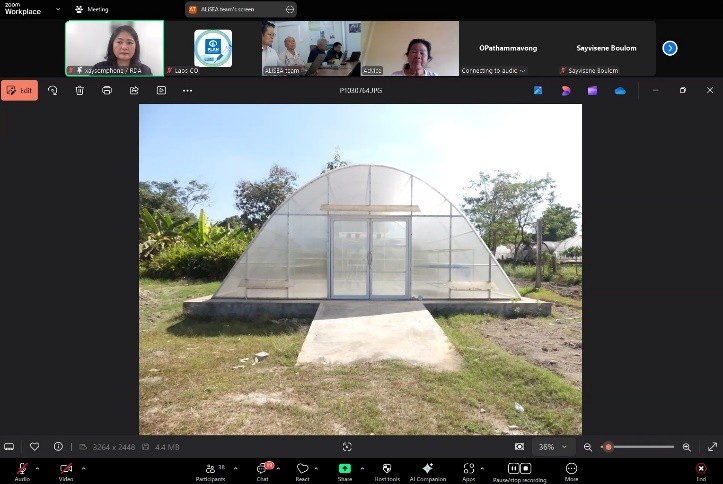Zoom in using plus magnifier

click(687, 447)
